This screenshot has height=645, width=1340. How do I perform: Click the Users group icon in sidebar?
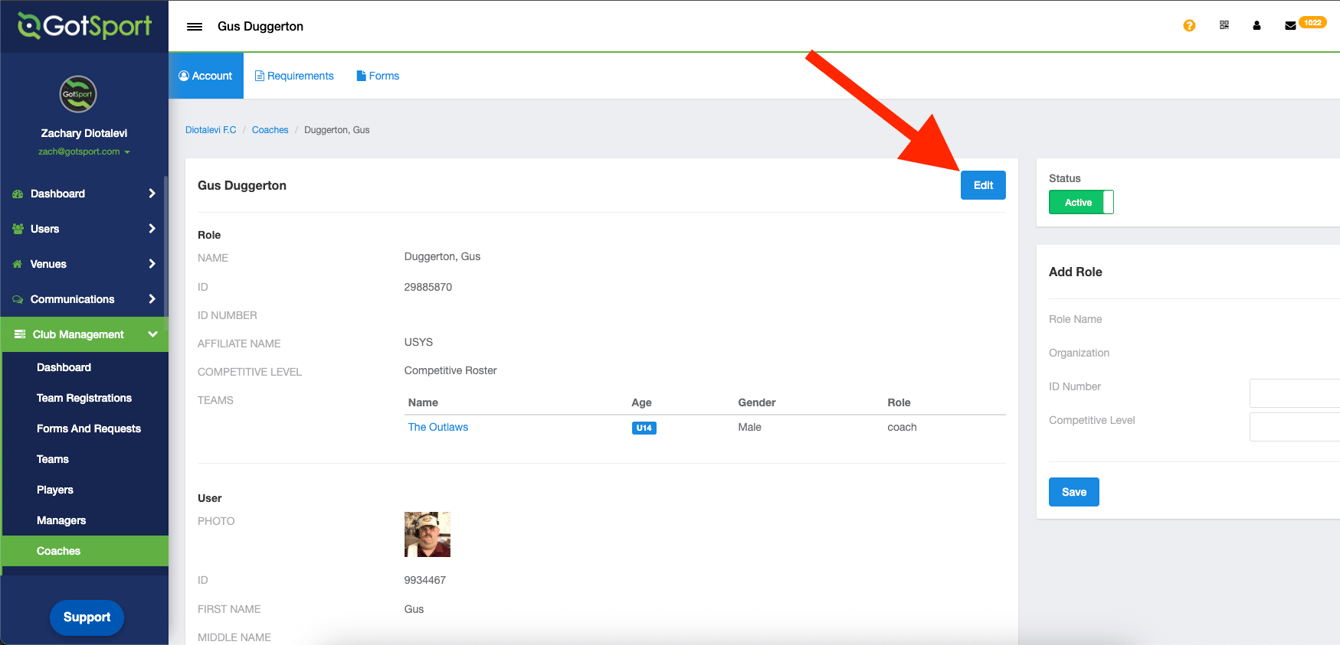click(18, 229)
